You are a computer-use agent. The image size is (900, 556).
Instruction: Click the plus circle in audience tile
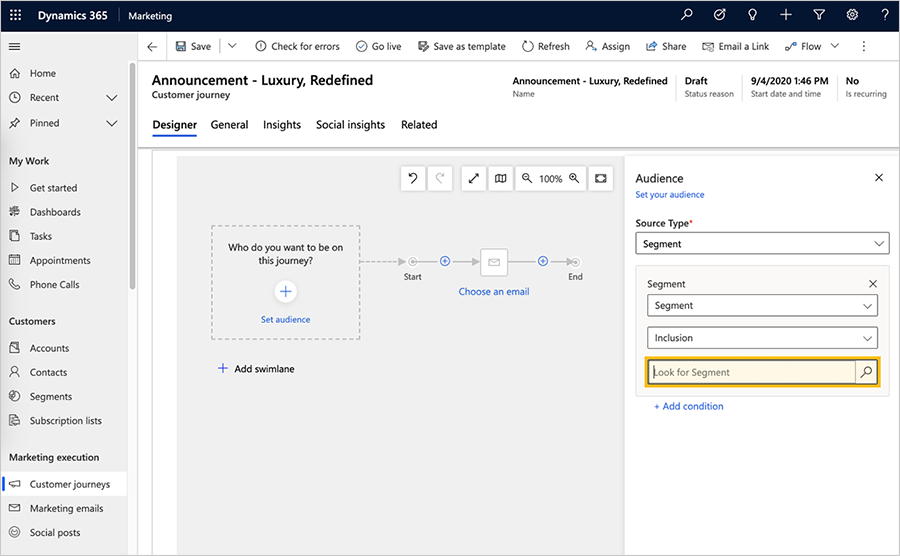[x=285, y=292]
